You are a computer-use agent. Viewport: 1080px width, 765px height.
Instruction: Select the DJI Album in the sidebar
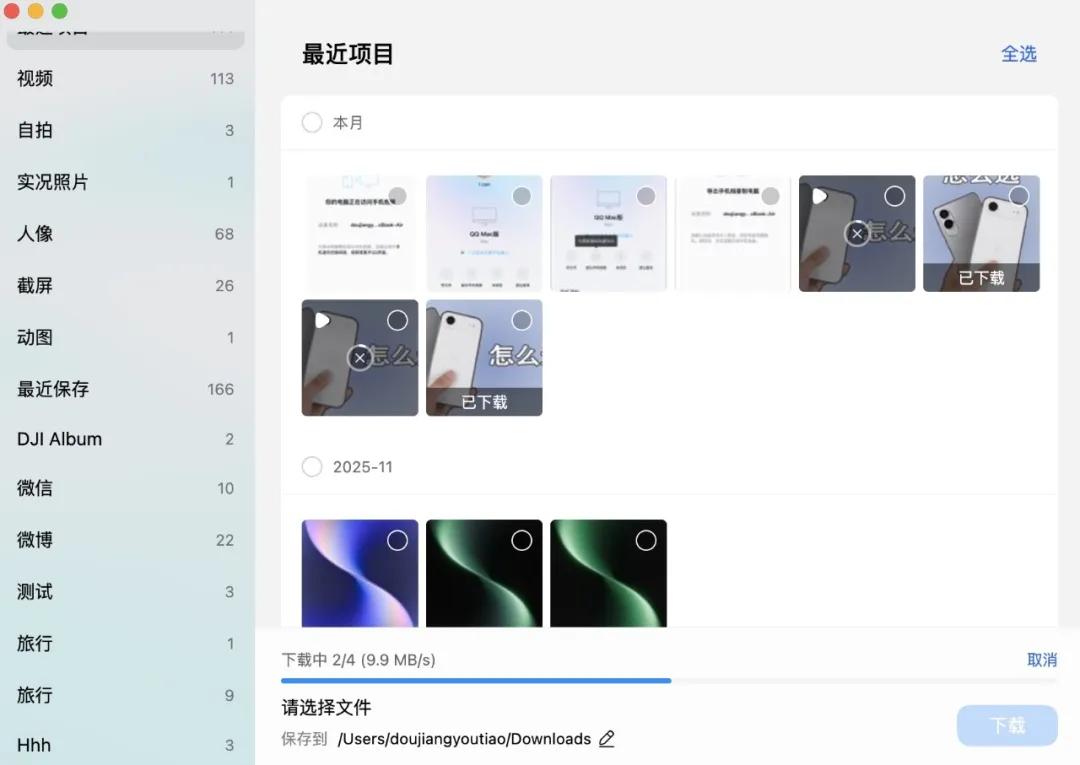[x=58, y=438]
